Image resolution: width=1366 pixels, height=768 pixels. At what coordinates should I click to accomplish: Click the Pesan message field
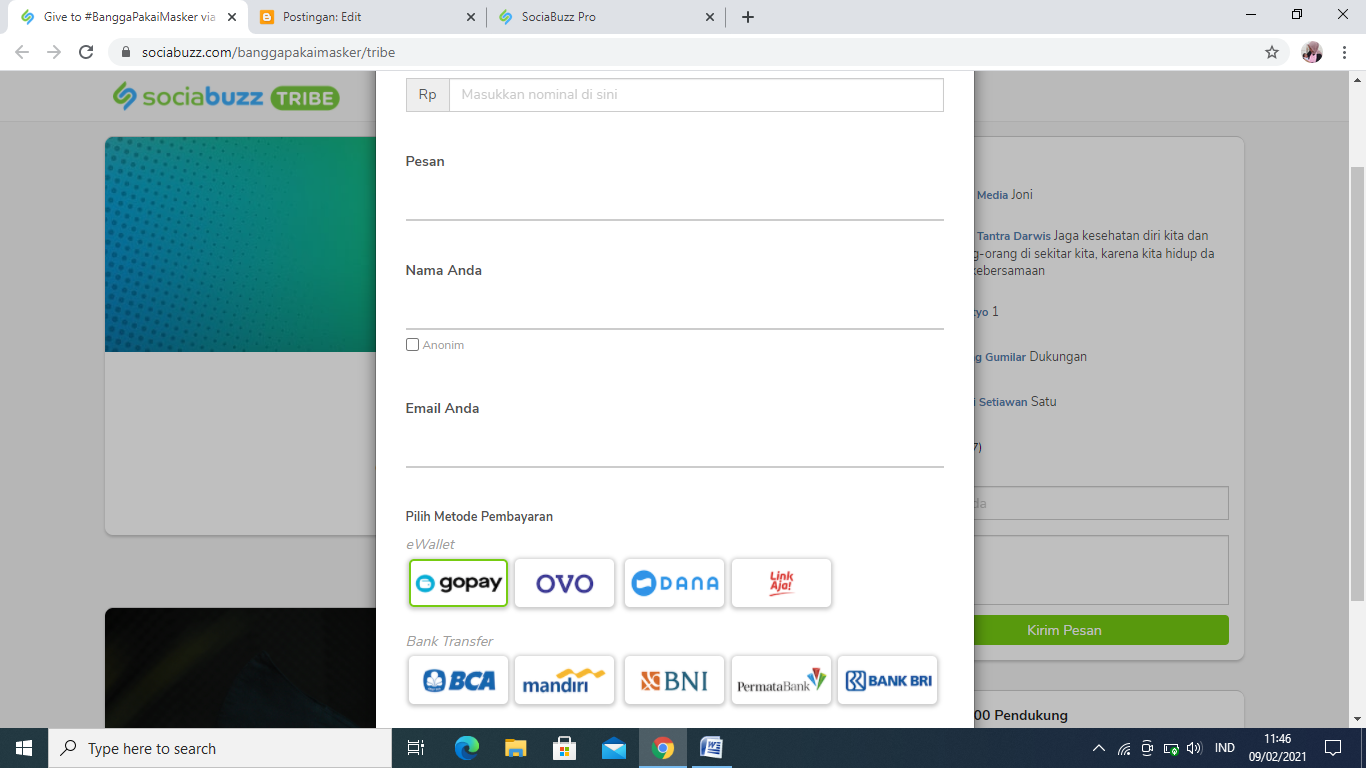point(674,199)
